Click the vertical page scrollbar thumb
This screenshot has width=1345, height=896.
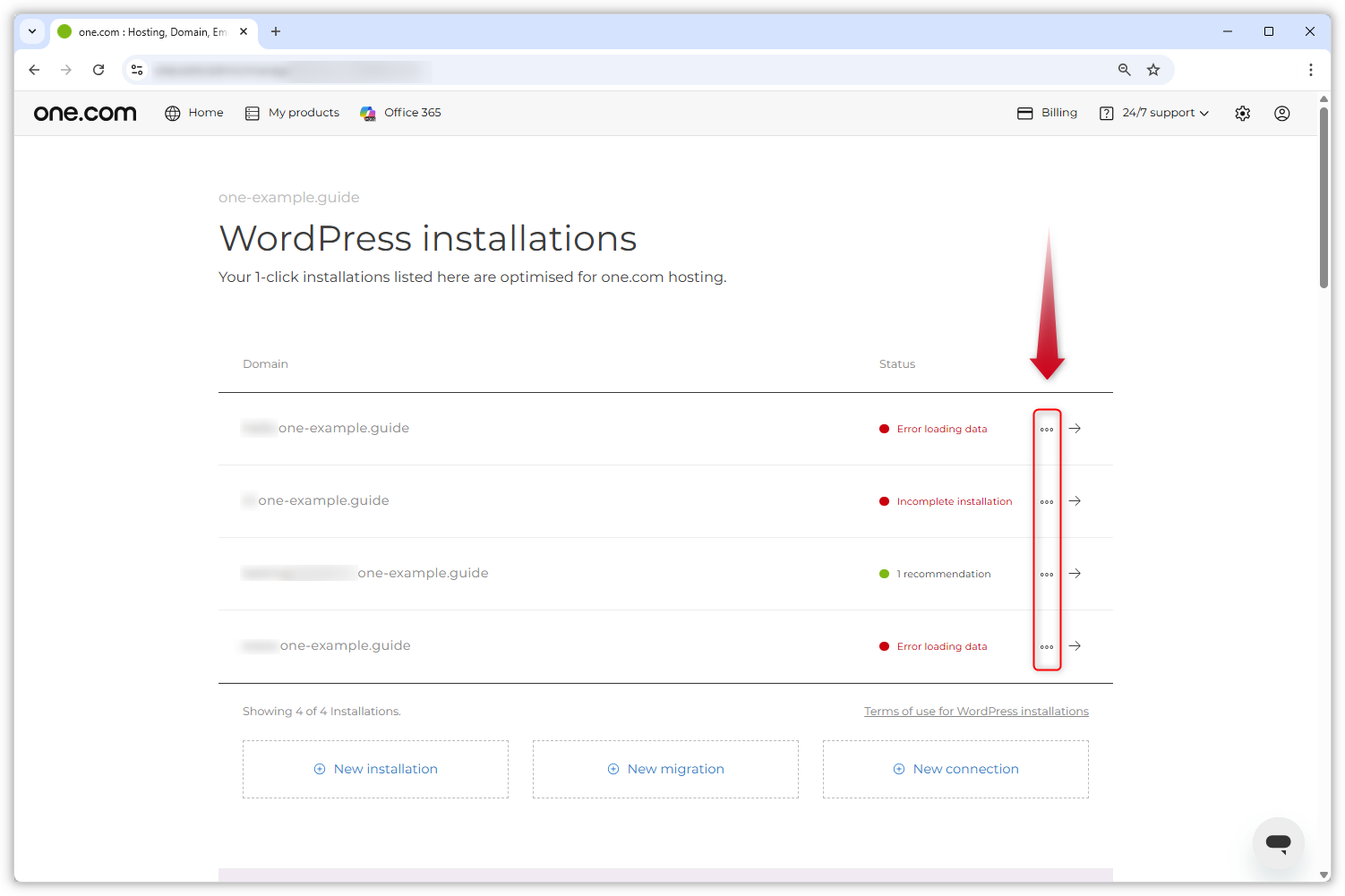(1324, 198)
